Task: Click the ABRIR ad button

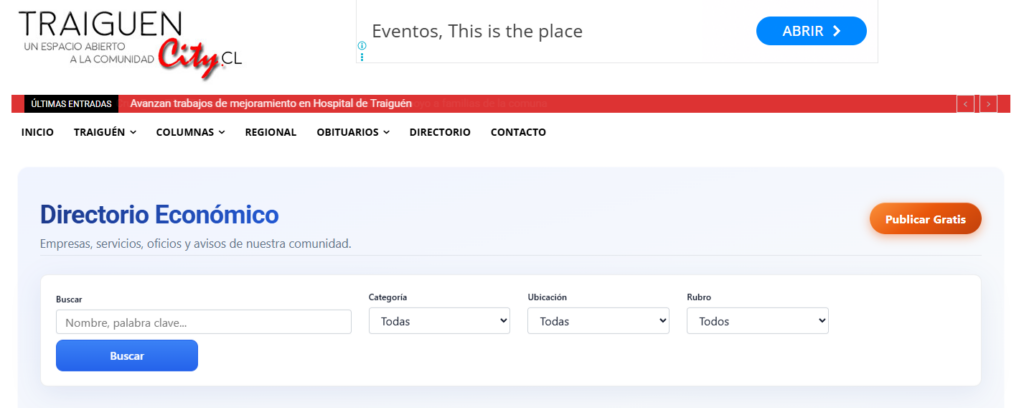Action: click(x=810, y=31)
